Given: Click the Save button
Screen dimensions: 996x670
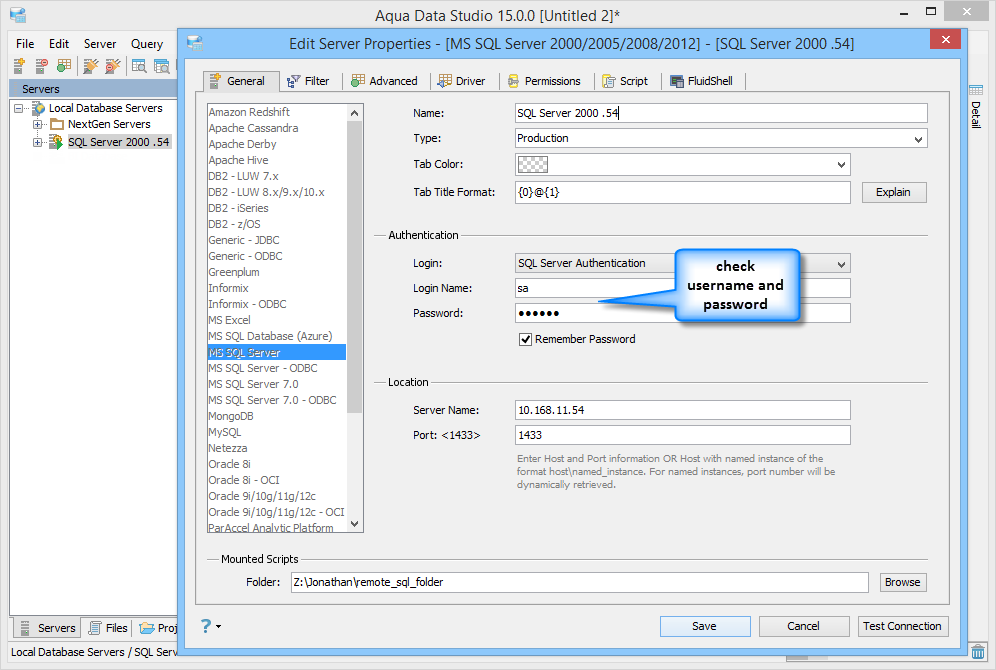Looking at the screenshot, I should click(704, 626).
